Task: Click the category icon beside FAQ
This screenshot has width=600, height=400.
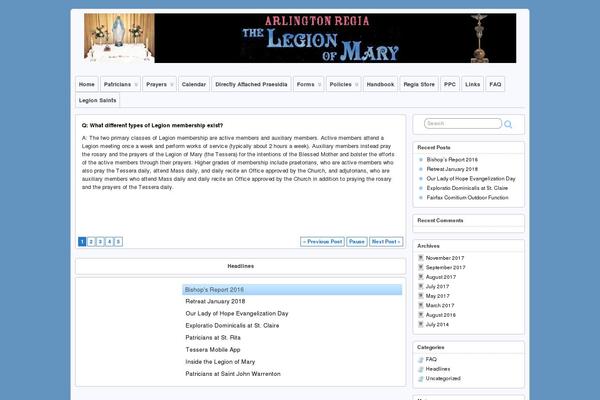Action: [x=421, y=359]
